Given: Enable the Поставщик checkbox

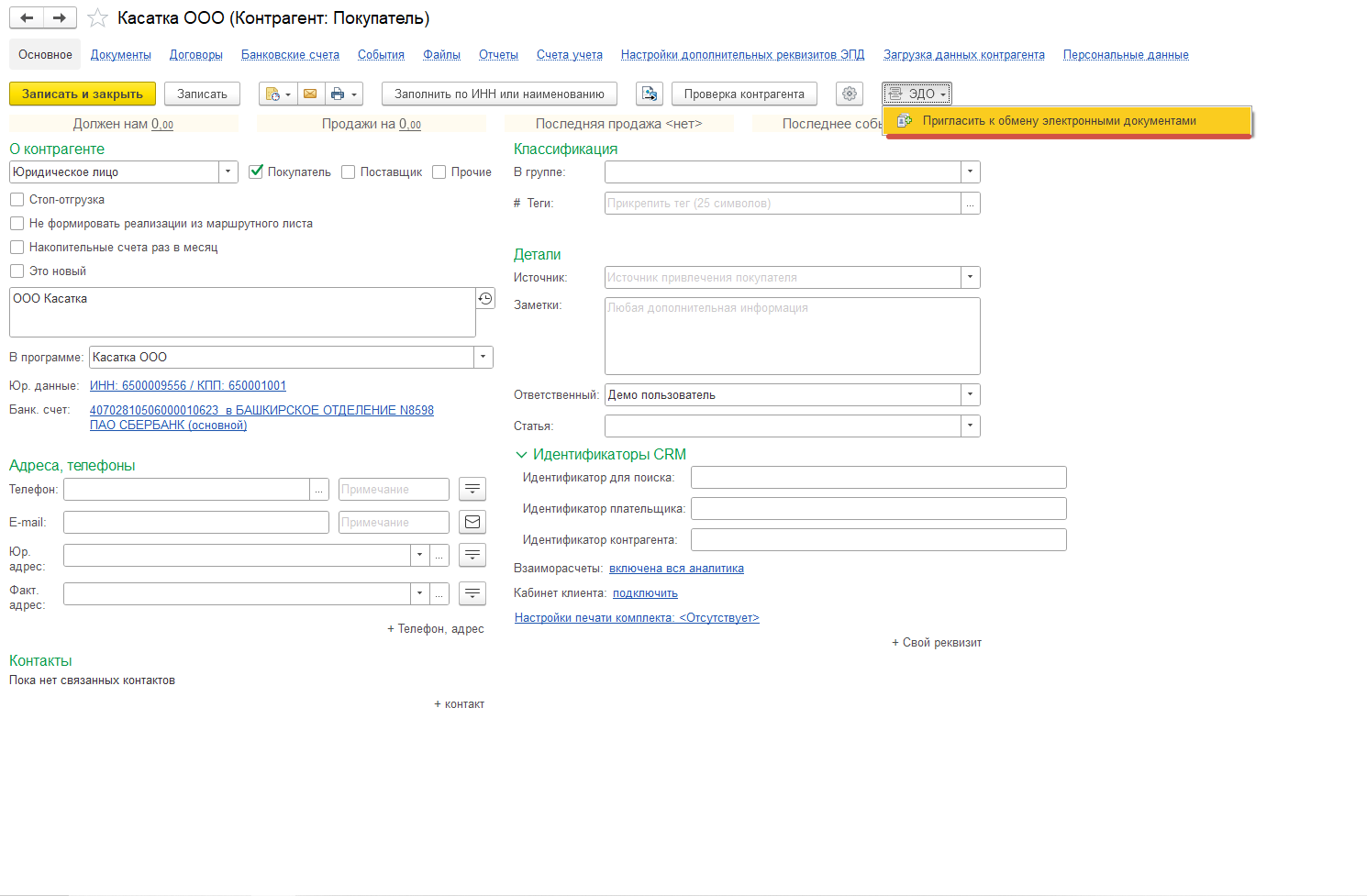Looking at the screenshot, I should click(x=349, y=171).
